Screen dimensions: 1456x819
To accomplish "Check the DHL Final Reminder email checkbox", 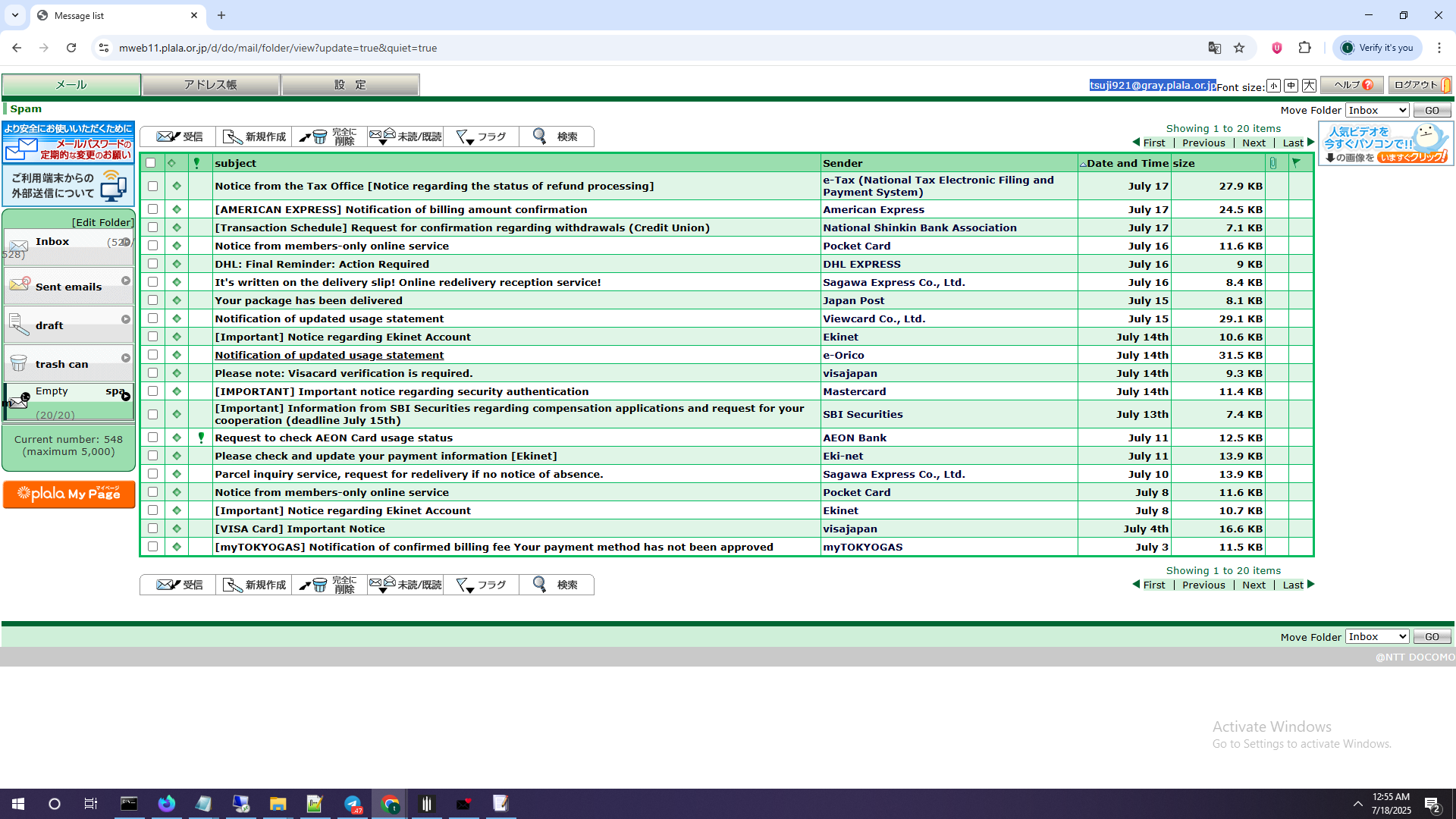I will 152,264.
